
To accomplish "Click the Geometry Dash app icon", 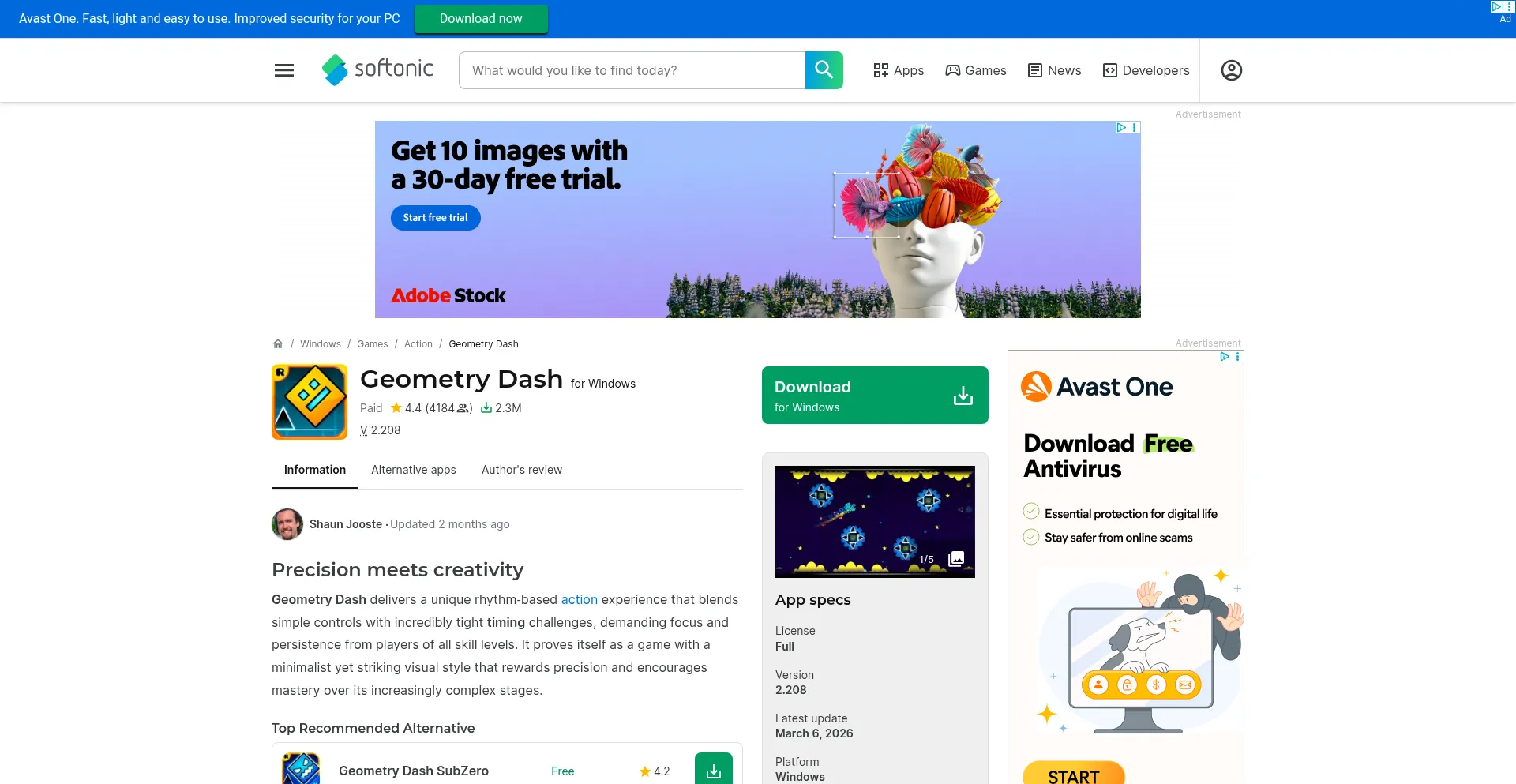I will (310, 401).
